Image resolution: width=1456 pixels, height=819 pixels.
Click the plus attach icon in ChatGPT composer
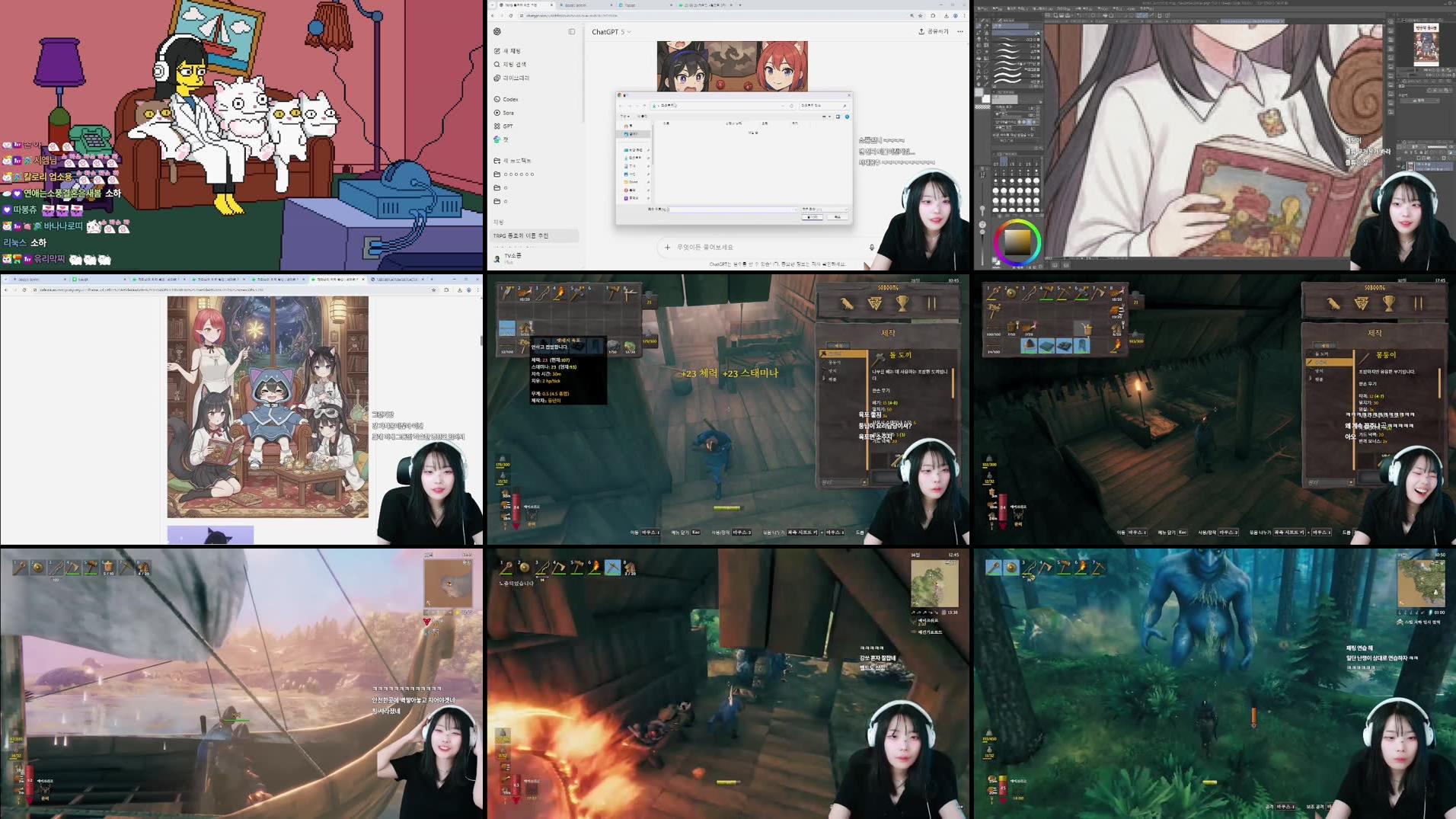click(667, 247)
